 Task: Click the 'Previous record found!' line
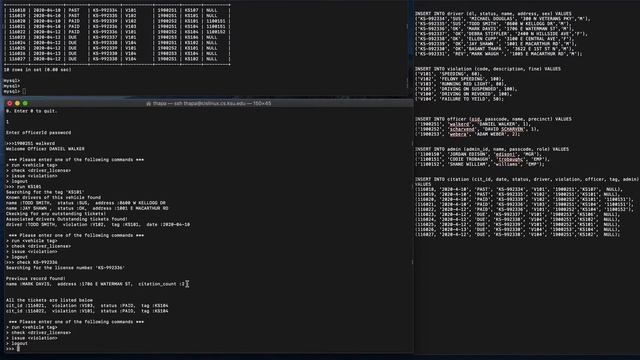(36, 278)
